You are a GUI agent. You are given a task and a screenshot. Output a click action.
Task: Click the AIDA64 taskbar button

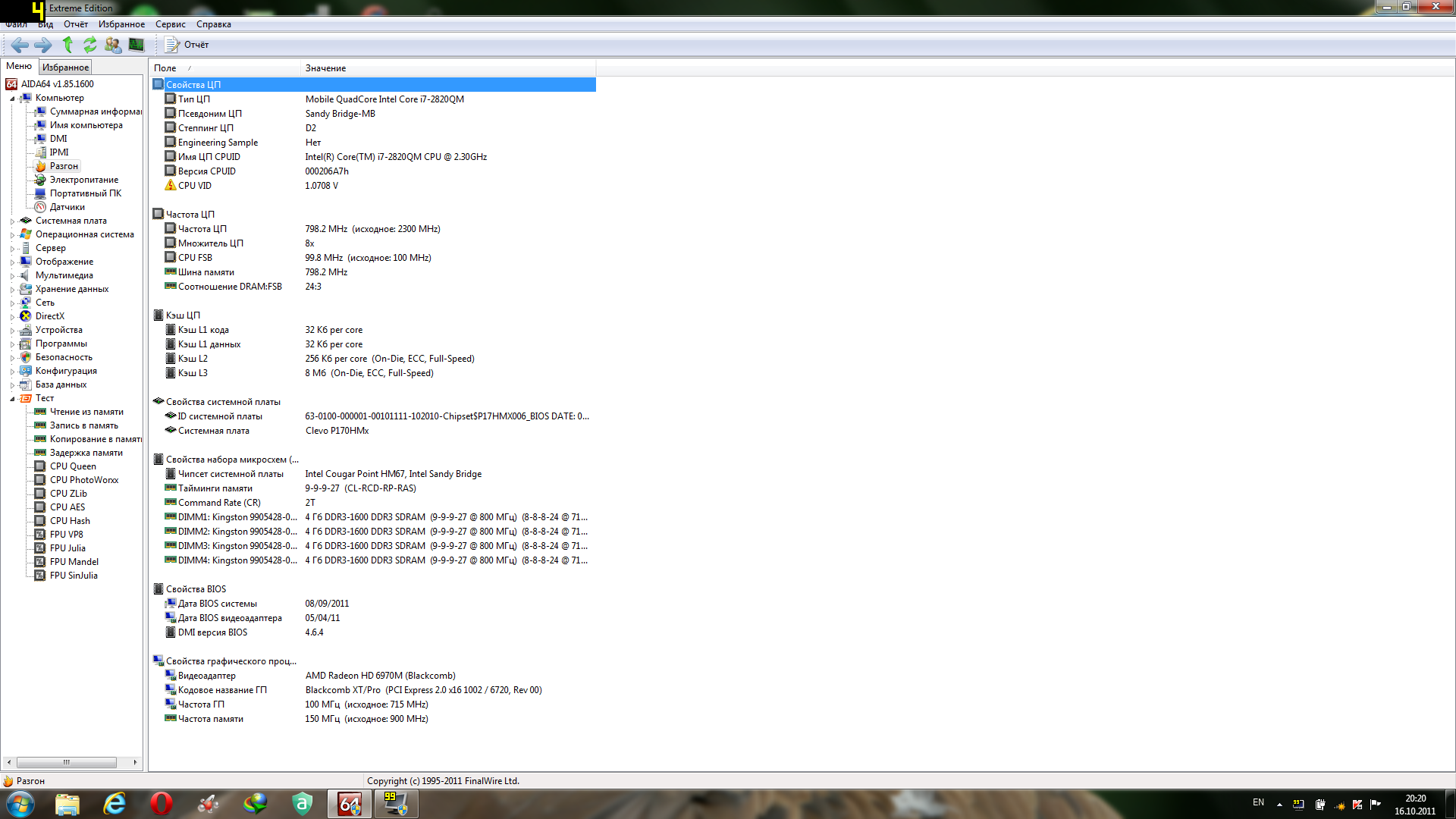tap(350, 804)
